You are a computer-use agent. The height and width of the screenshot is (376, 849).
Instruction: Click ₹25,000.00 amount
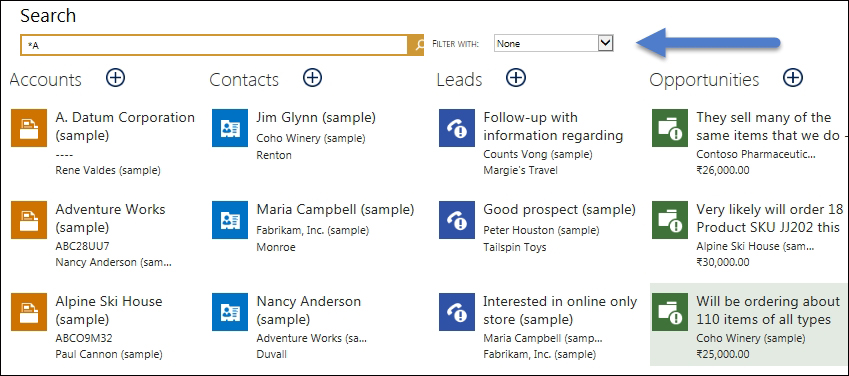click(723, 354)
